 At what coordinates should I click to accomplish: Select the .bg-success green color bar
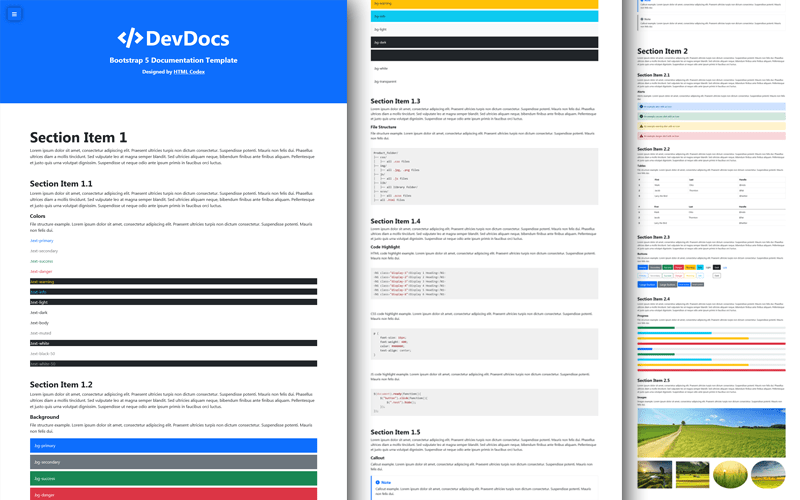click(173, 478)
